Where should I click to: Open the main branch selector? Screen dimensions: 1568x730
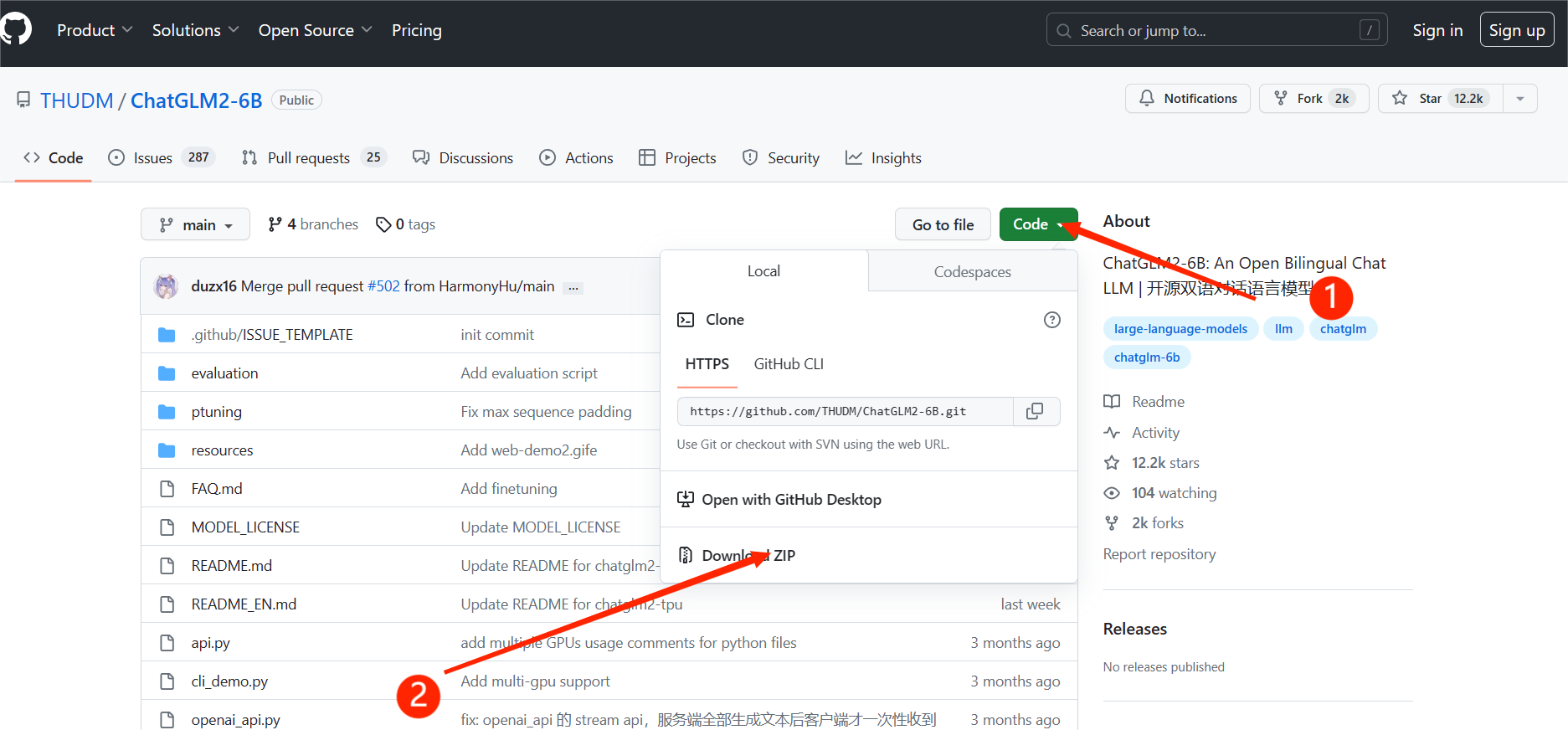coord(195,224)
